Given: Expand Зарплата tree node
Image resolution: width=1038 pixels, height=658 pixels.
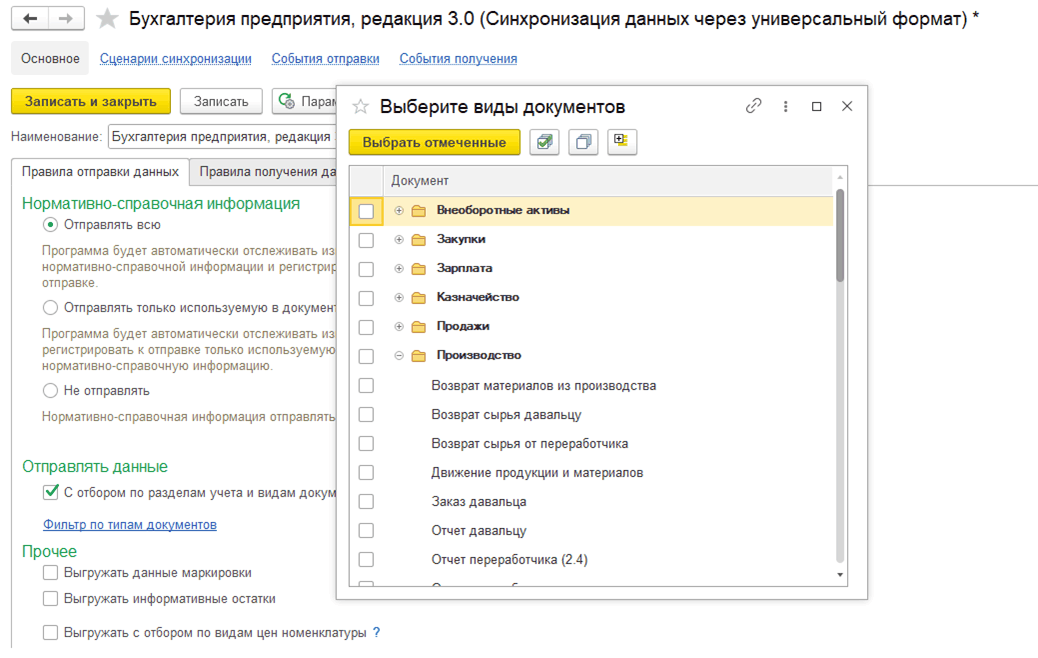Looking at the screenshot, I should [399, 269].
